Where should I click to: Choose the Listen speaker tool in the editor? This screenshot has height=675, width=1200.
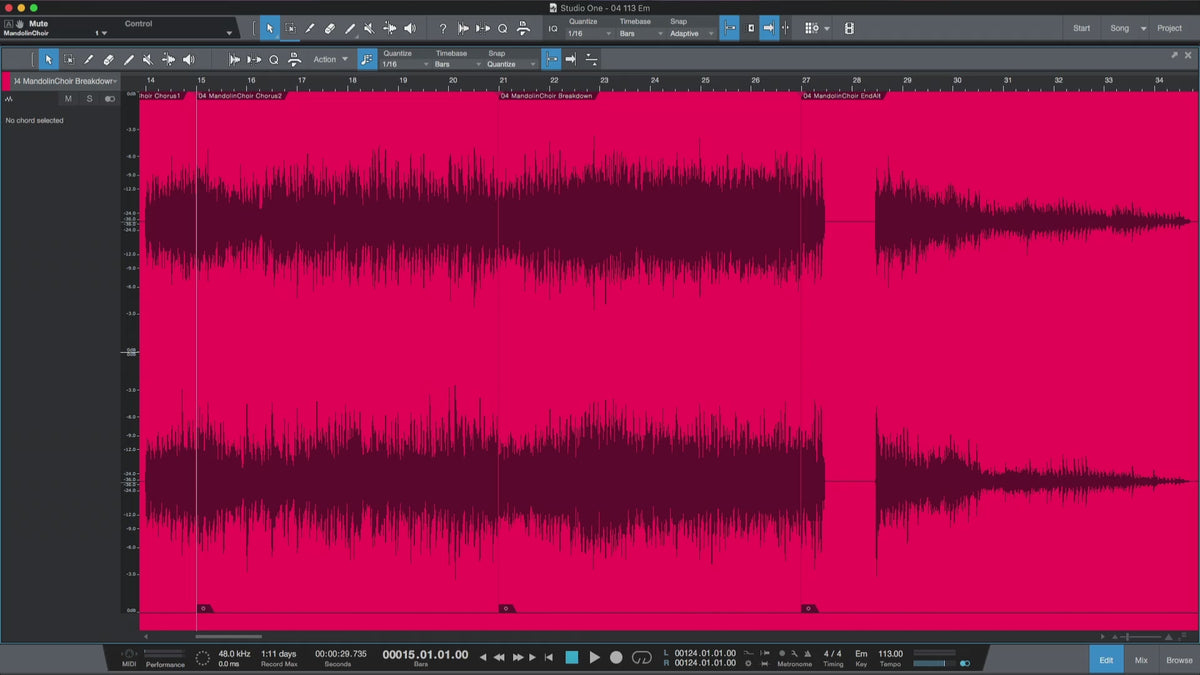pos(188,60)
